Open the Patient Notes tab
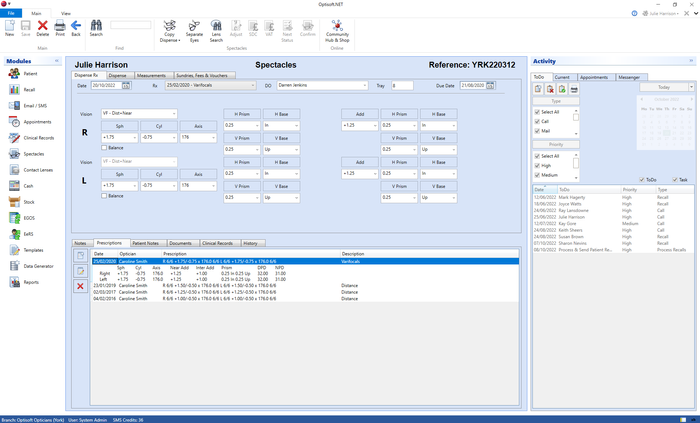This screenshot has width=700, height=423. (146, 243)
